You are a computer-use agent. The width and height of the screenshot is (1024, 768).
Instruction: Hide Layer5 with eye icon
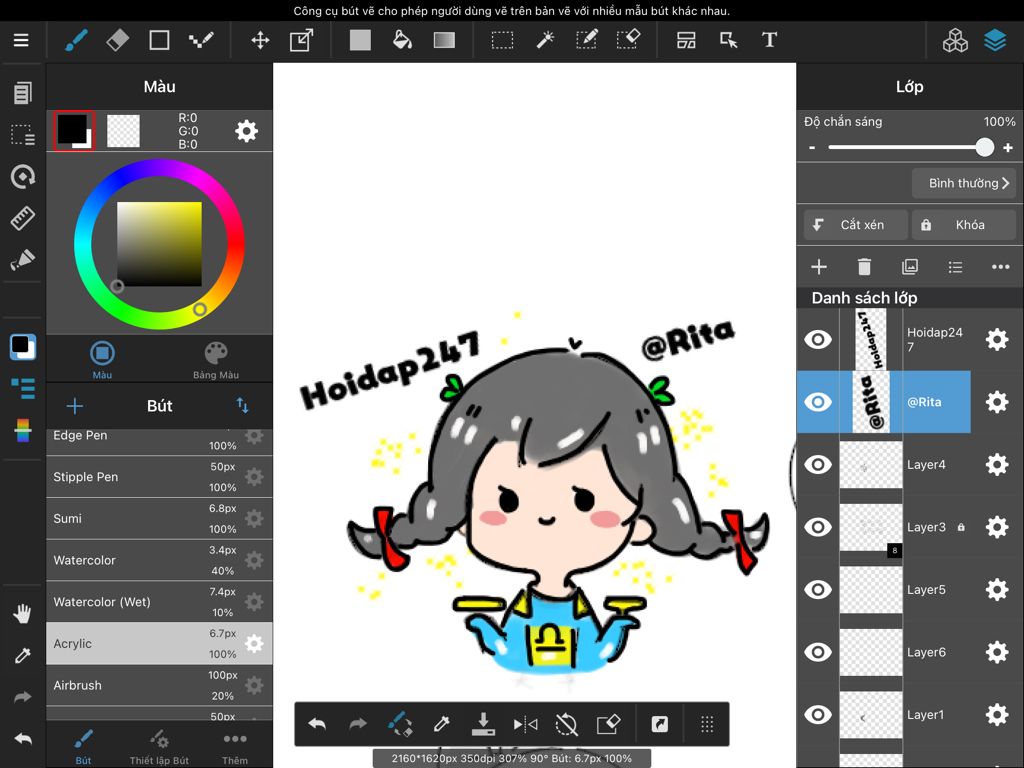(x=818, y=590)
